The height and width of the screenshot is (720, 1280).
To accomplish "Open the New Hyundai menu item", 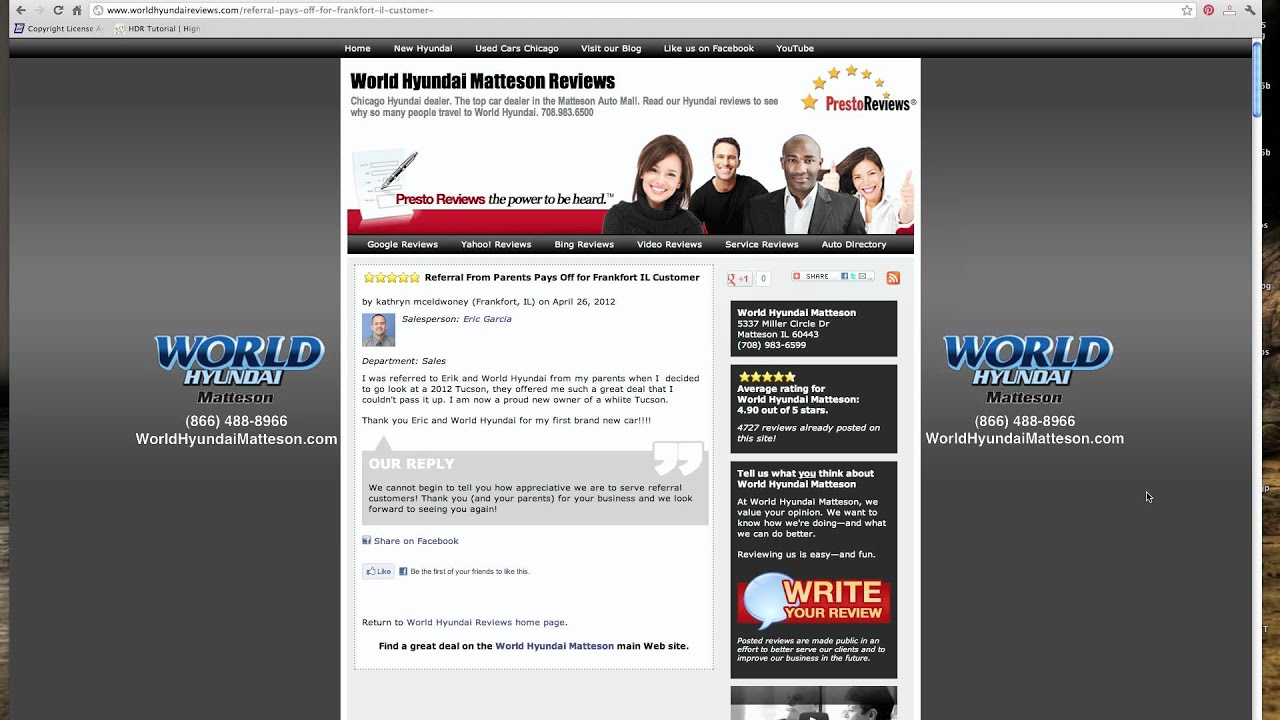I will 423,48.
